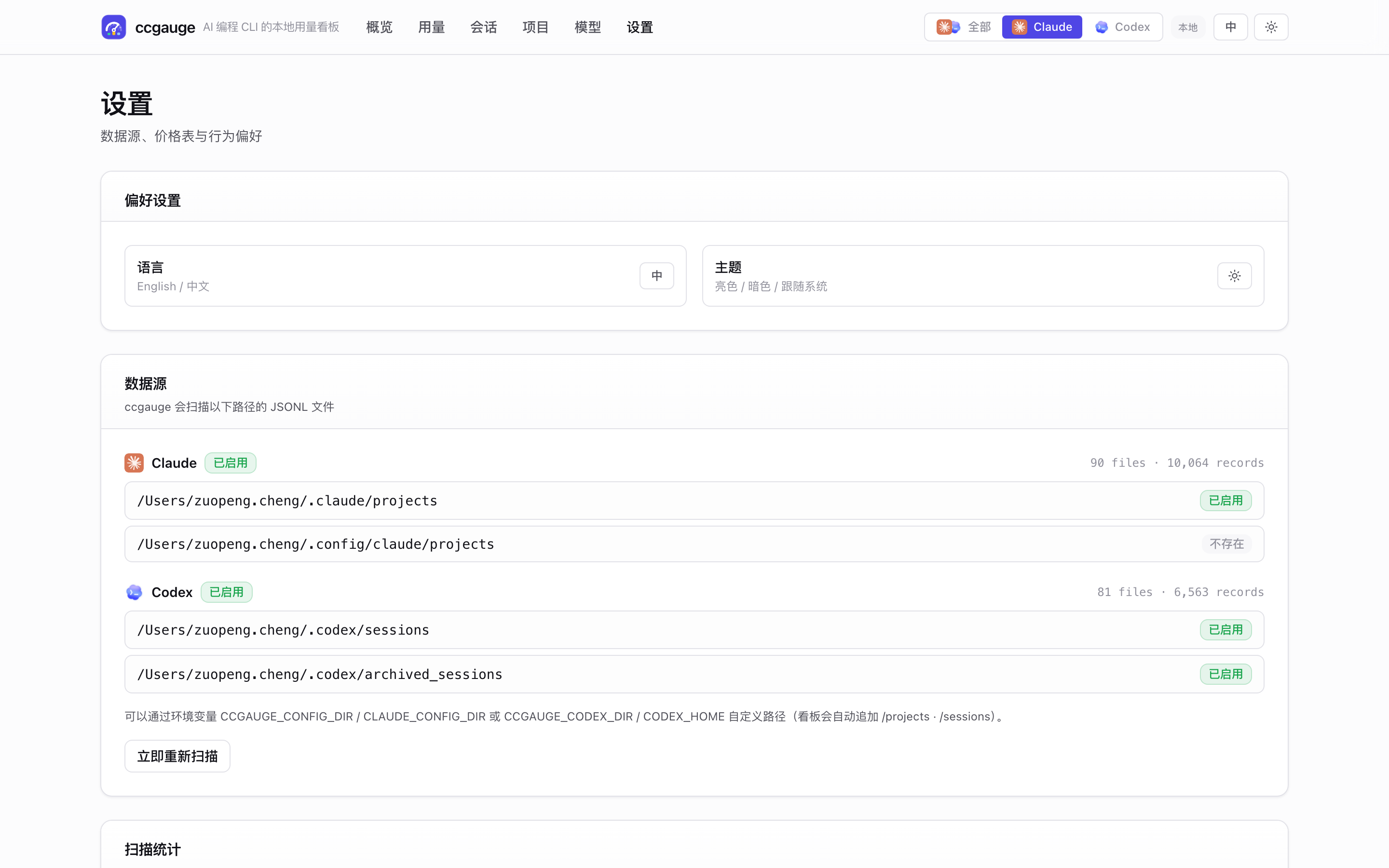Click the 偏好设置 section heading
Image resolution: width=1389 pixels, height=868 pixels.
(x=153, y=200)
